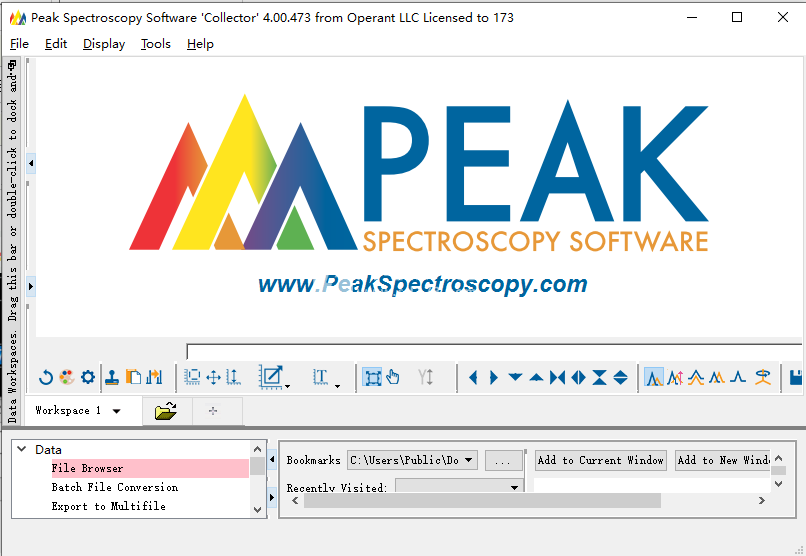
Task: Open the Help menu
Action: pos(200,44)
